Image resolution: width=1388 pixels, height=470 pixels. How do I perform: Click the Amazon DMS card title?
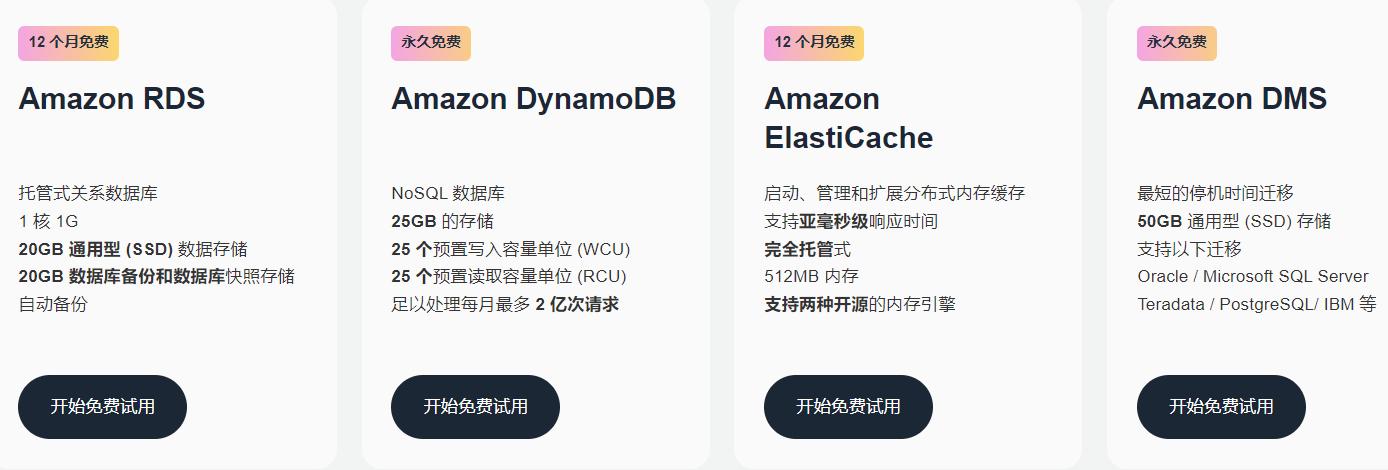(1231, 99)
